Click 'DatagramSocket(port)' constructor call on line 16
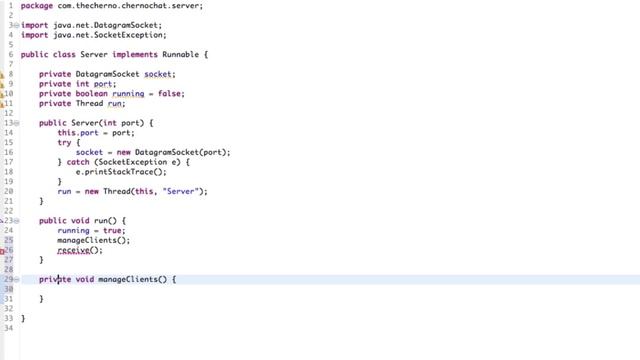The height and width of the screenshot is (360, 640). coord(180,153)
